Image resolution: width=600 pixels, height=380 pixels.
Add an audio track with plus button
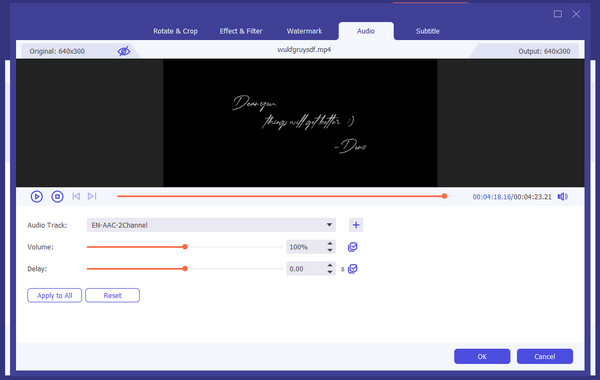click(x=356, y=225)
